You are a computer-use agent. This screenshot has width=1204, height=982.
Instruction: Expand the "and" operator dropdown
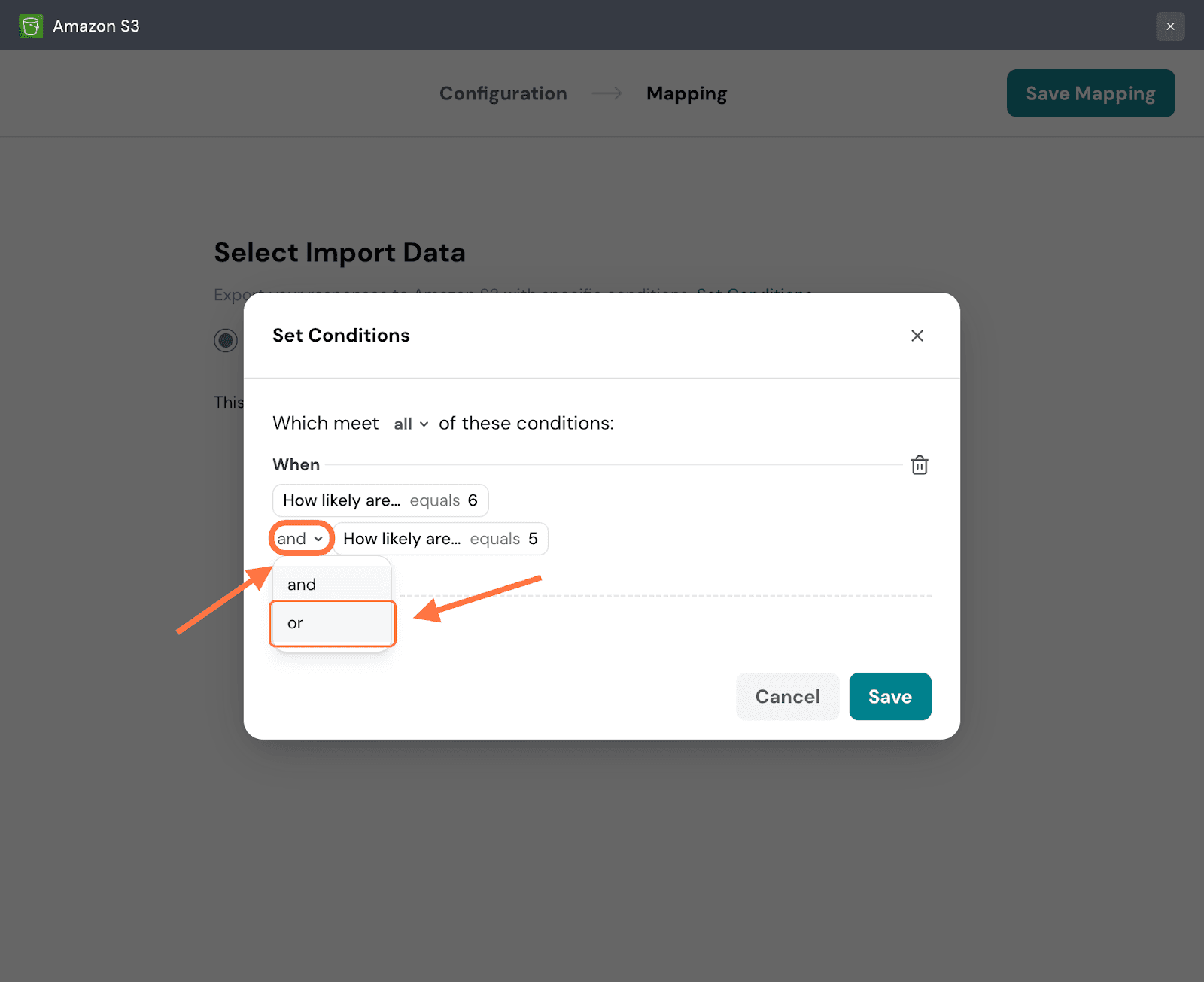(300, 539)
